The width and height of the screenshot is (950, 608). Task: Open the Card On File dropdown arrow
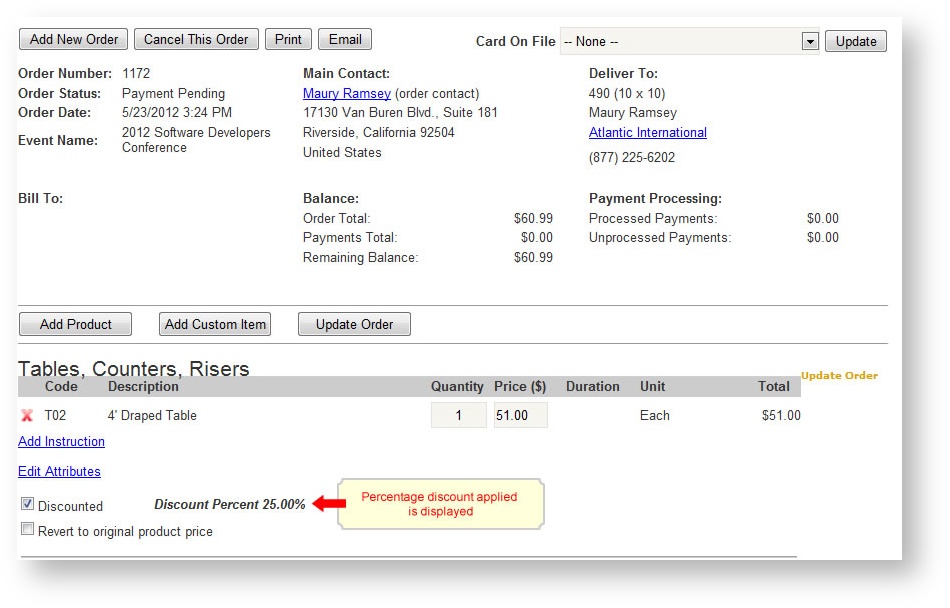tap(810, 42)
